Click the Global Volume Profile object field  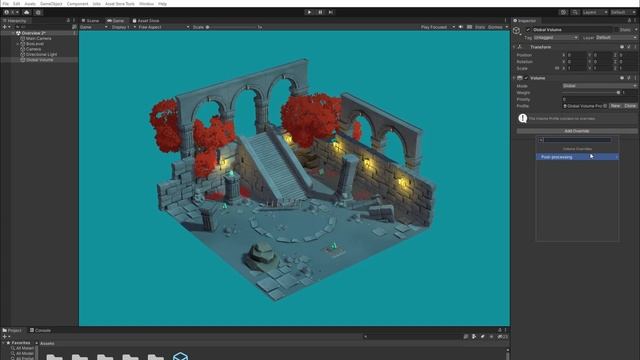[x=585, y=106]
